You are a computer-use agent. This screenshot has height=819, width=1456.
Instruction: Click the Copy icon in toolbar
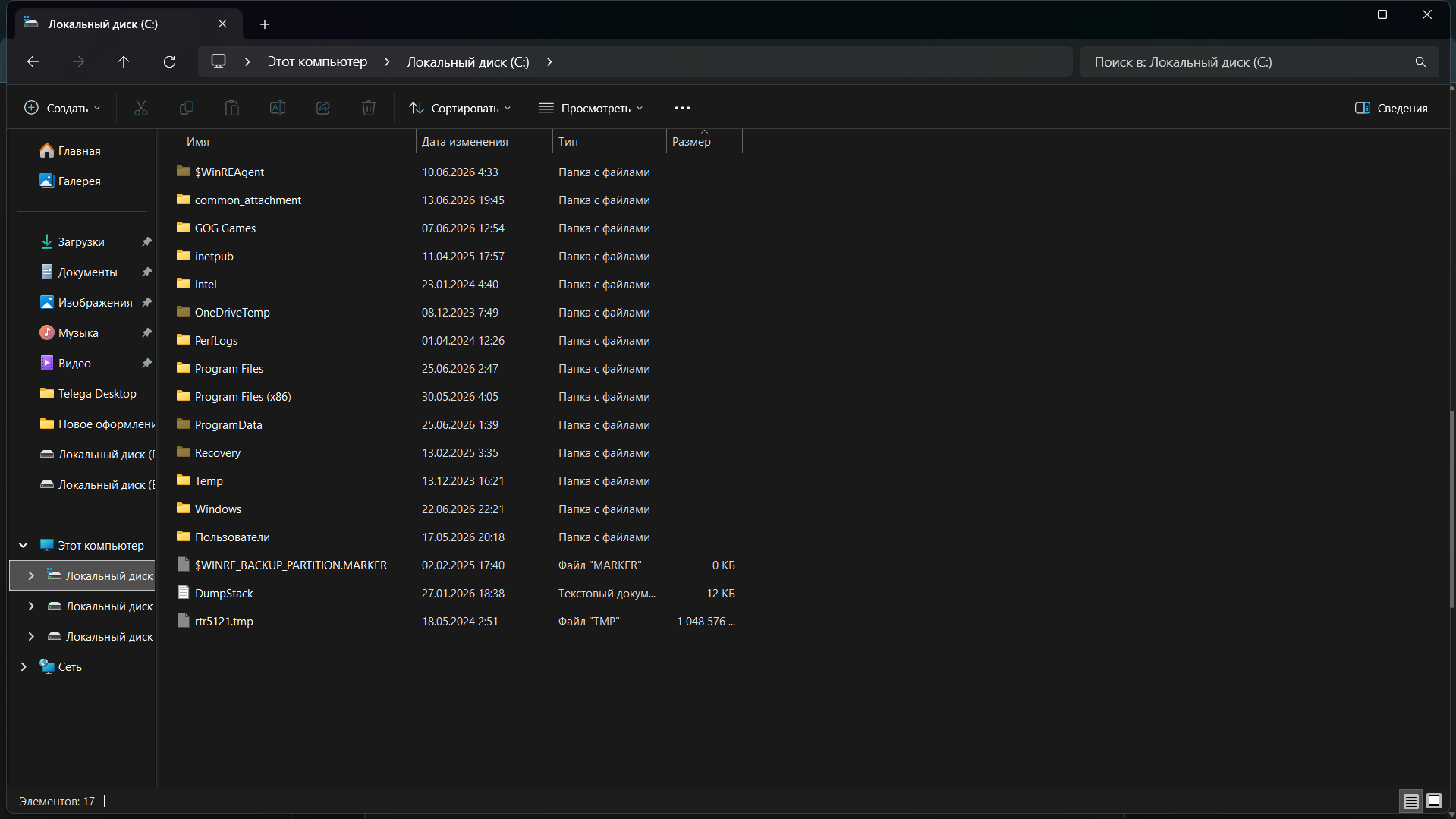(x=187, y=108)
